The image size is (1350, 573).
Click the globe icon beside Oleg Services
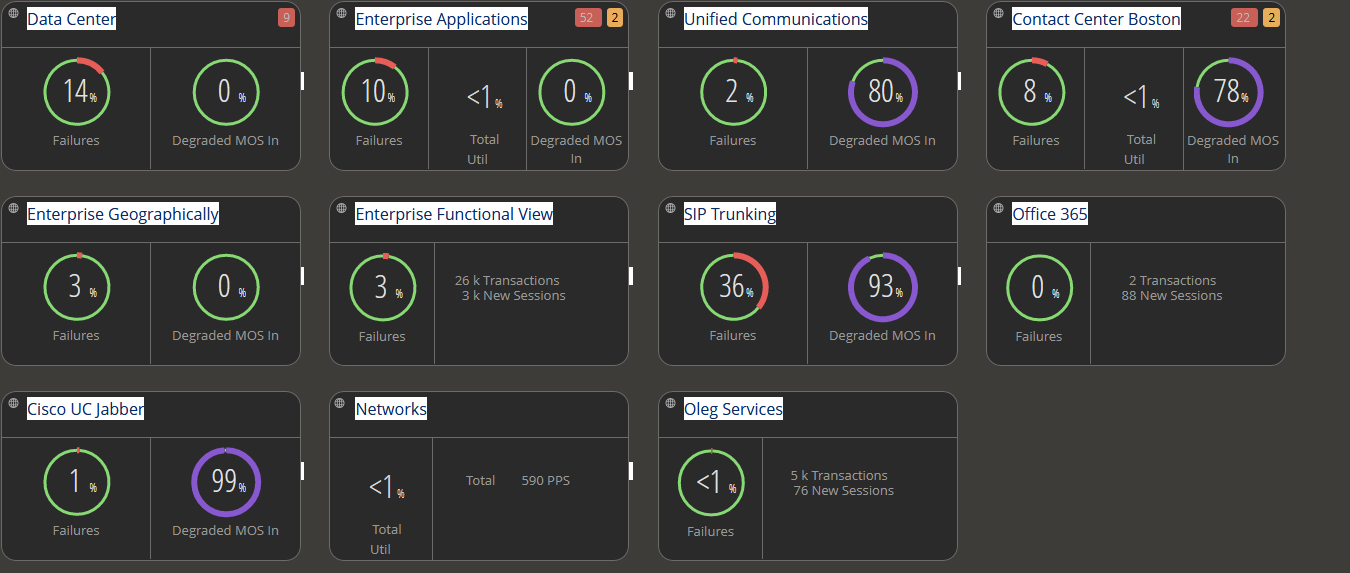[x=671, y=404]
